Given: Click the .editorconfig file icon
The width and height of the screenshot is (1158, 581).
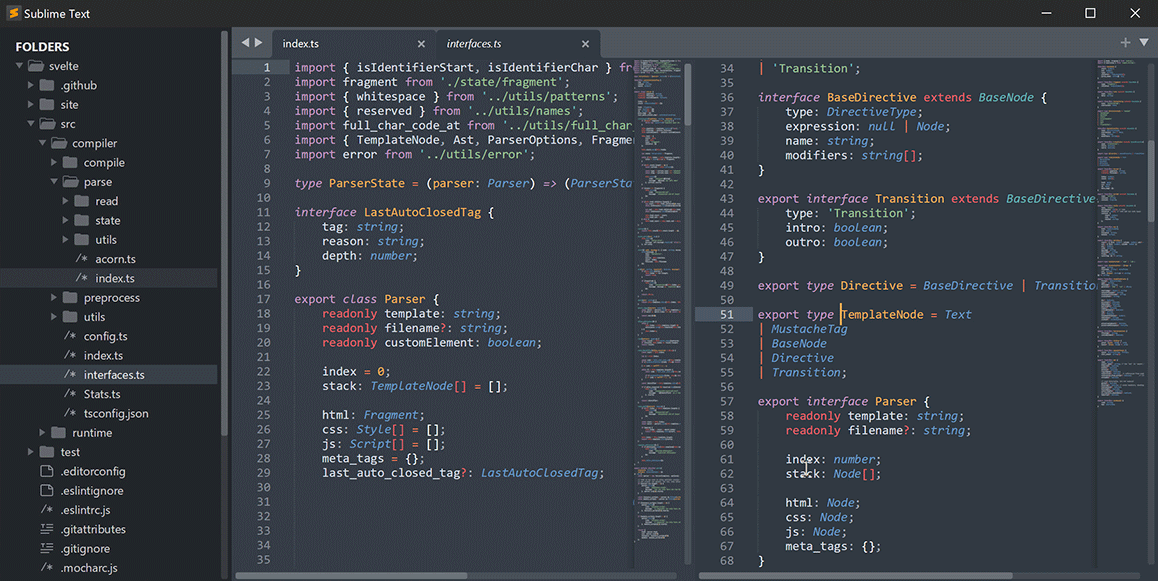Looking at the screenshot, I should (x=47, y=471).
